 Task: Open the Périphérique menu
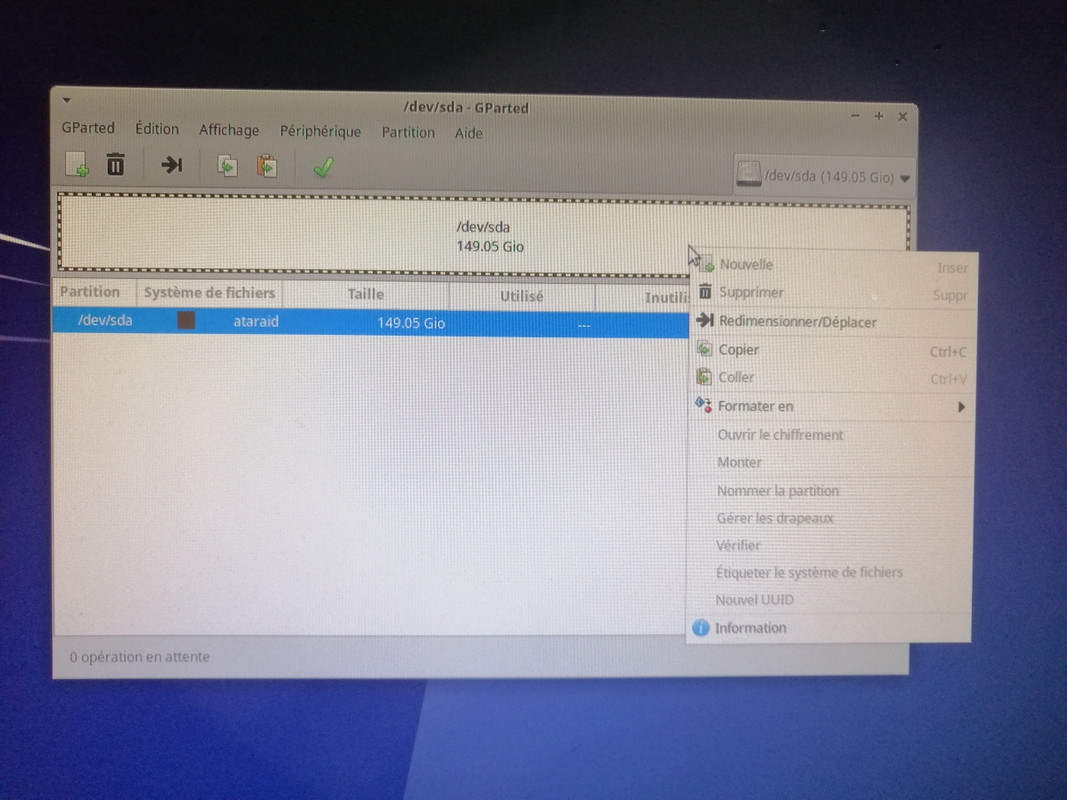(x=320, y=131)
